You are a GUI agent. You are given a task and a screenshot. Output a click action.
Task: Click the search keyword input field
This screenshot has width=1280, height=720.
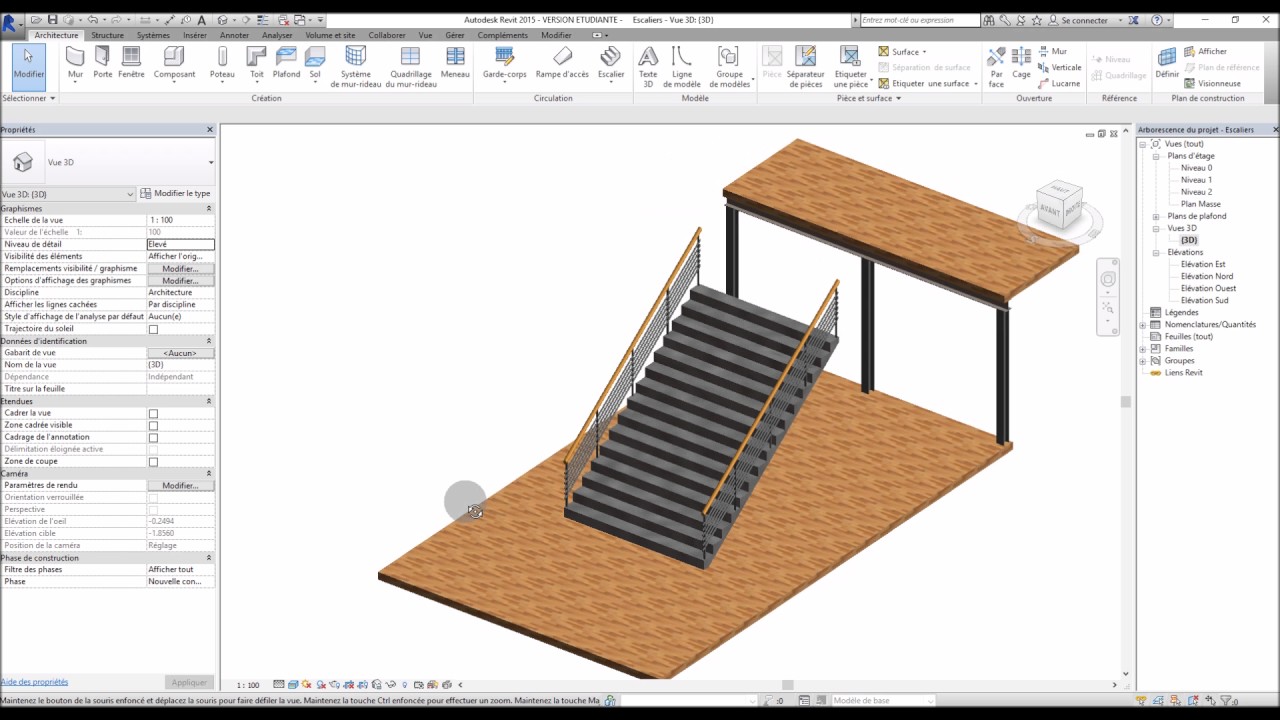920,20
